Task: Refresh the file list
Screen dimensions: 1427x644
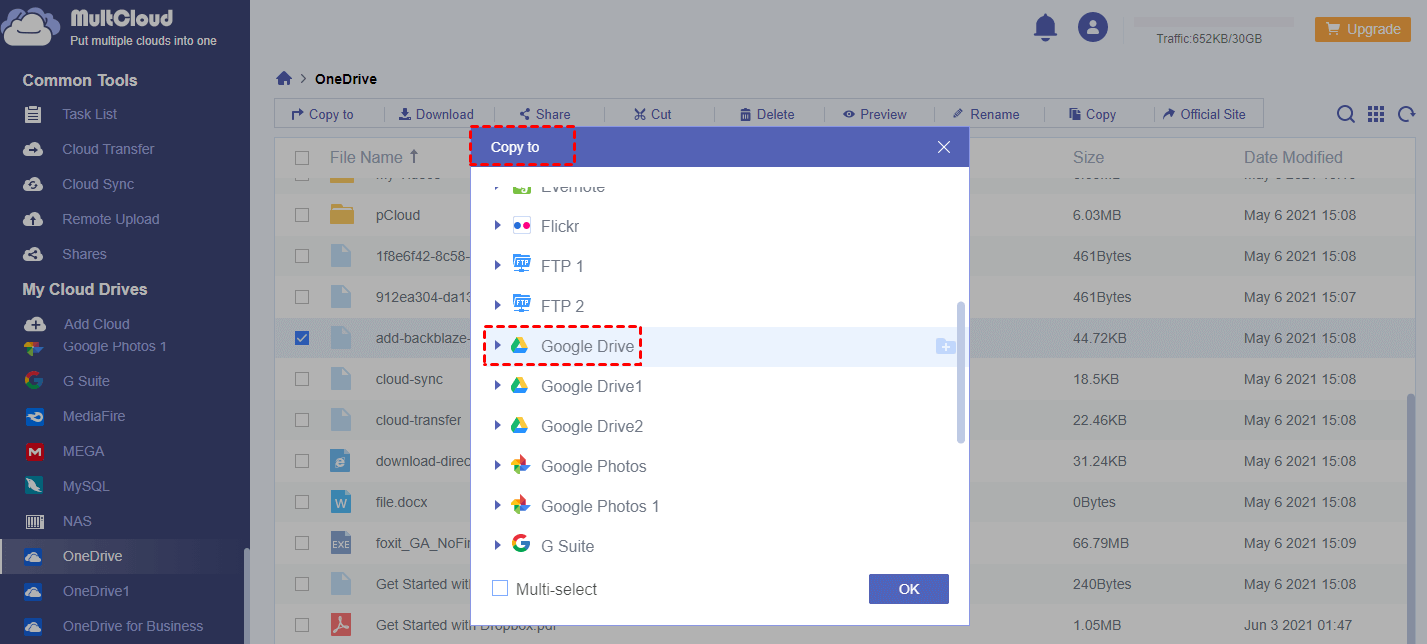Action: [1406, 114]
